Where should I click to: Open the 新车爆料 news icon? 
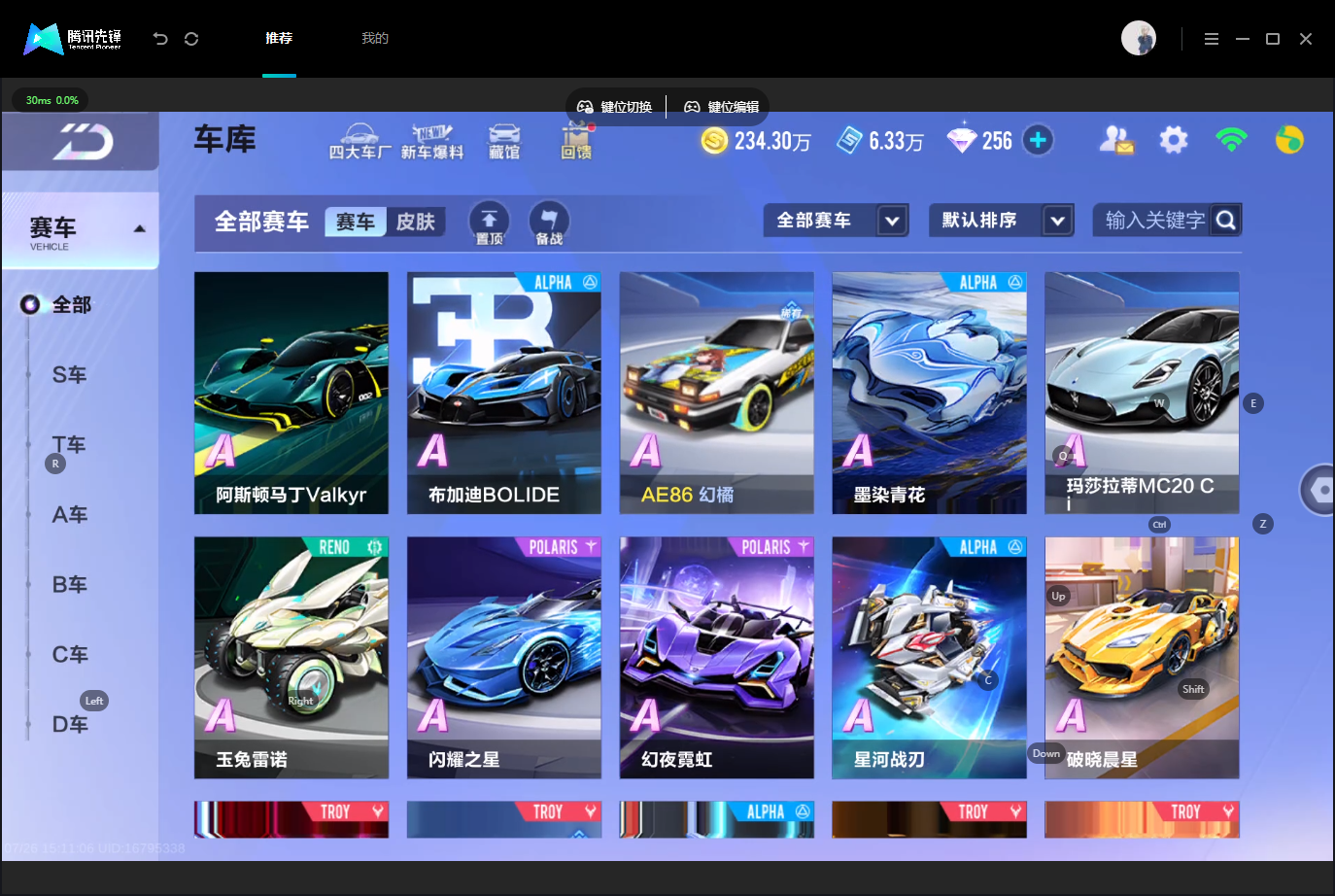tap(432, 141)
